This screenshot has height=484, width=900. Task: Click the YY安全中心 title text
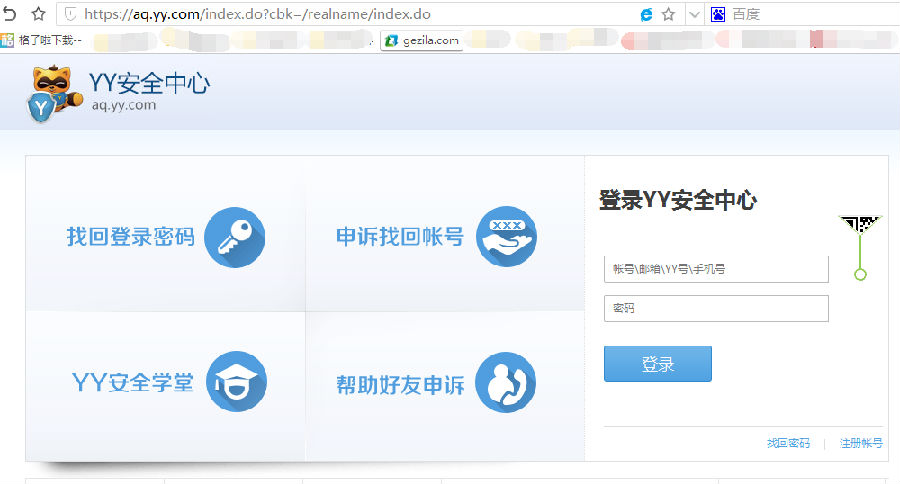coord(149,83)
